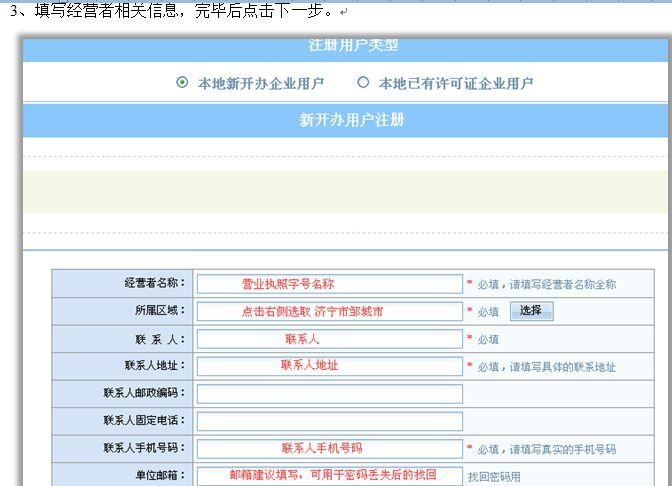
Task: Click the 联系人邮政编码 input field
Action: pyautogui.click(x=330, y=394)
